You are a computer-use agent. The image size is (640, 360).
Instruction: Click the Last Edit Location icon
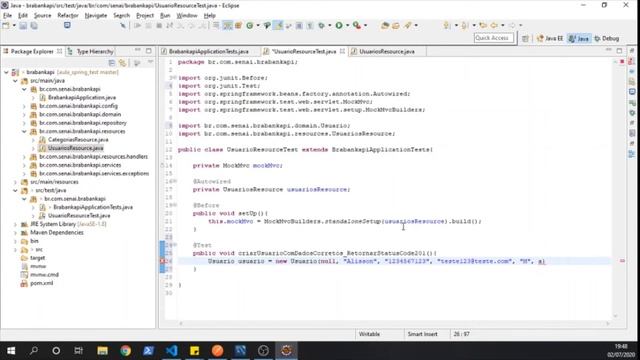pyautogui.click(x=483, y=25)
